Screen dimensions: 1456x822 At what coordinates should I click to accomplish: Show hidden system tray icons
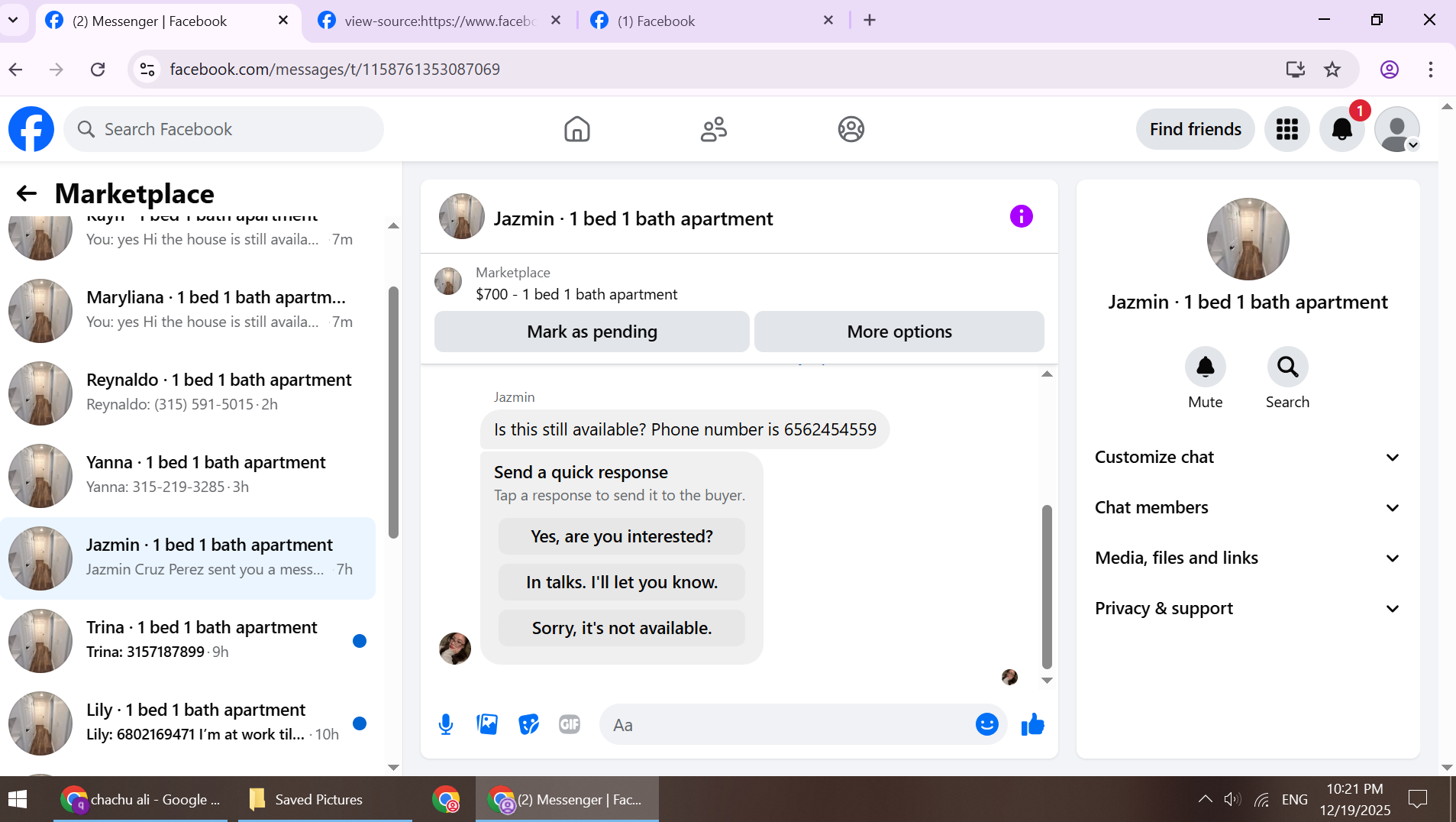point(1205,799)
